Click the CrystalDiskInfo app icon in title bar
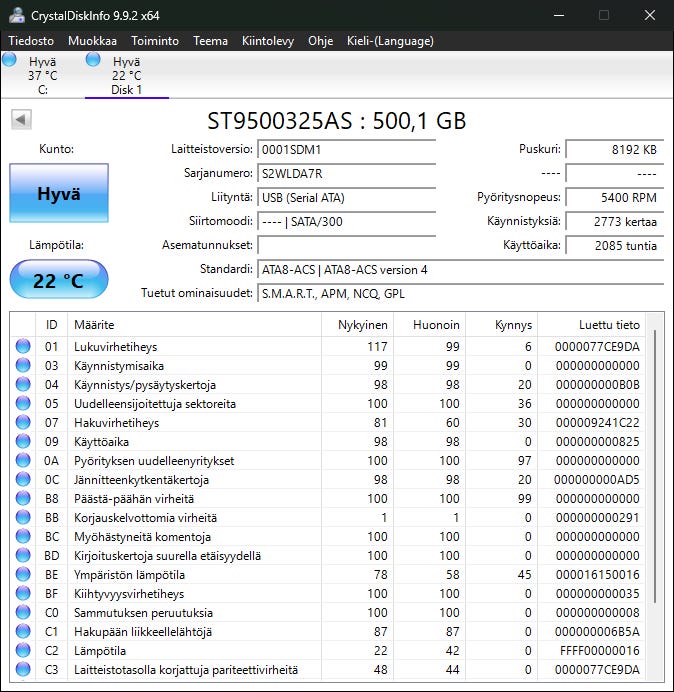Viewport: 674px width, 692px height. point(16,15)
